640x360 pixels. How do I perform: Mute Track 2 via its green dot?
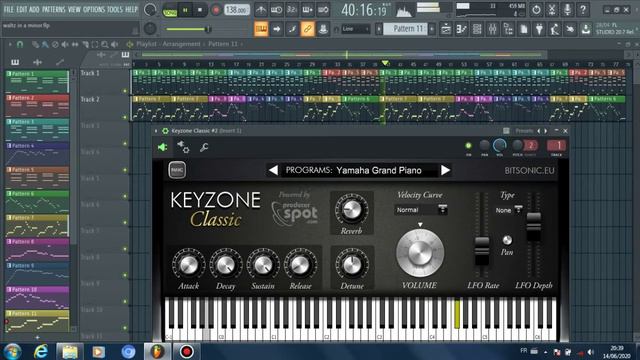(x=125, y=117)
